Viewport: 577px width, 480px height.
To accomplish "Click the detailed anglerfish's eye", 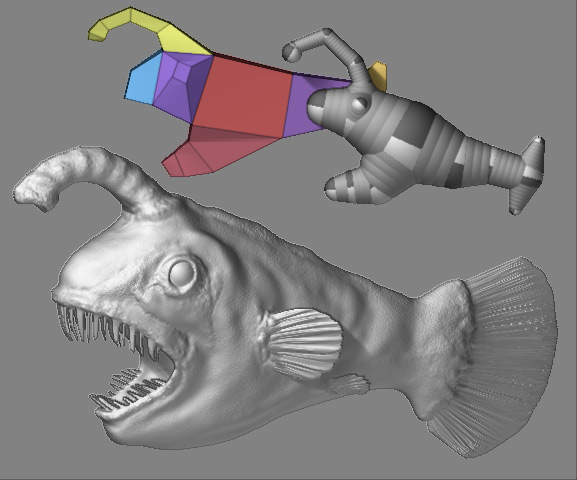I will (x=182, y=274).
